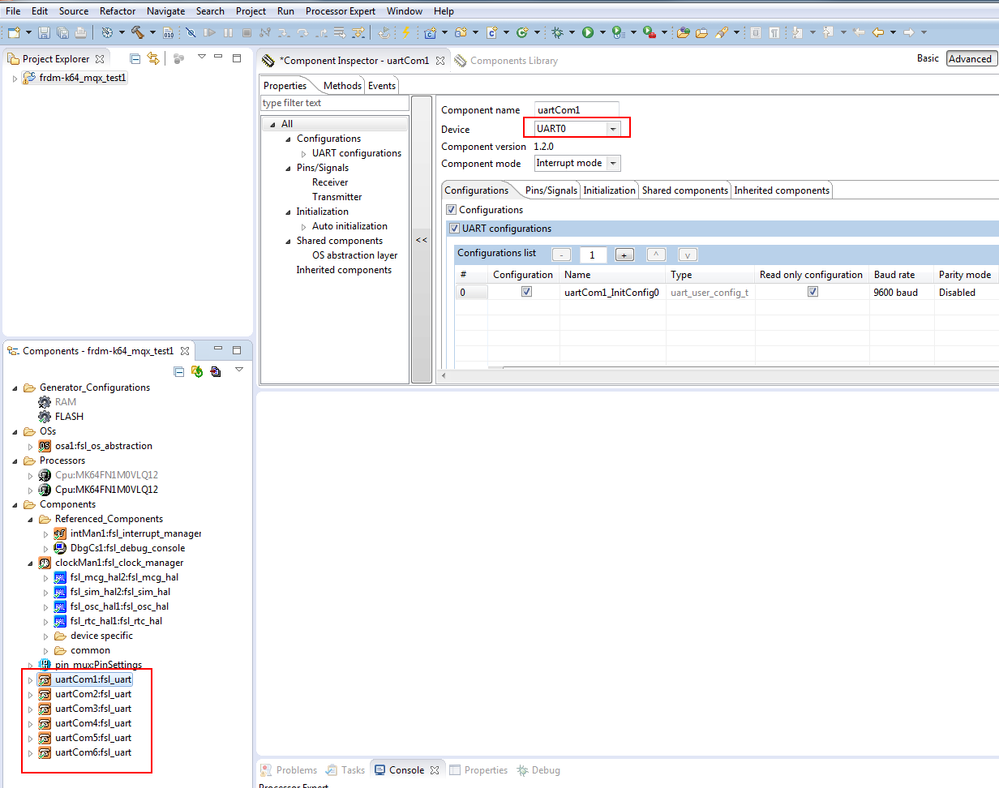The width and height of the screenshot is (999, 788).
Task: Expand UART configurations in the filter tree
Action: coord(303,154)
